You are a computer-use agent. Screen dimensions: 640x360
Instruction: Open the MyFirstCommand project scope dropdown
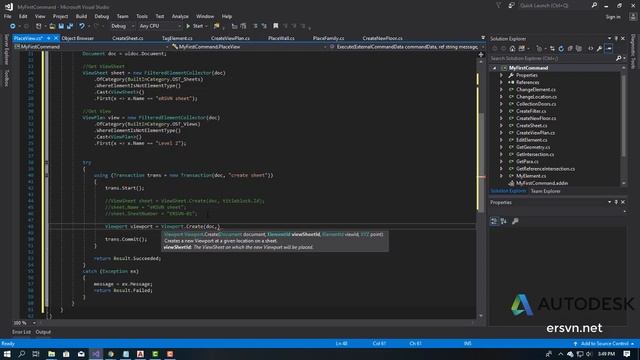tap(91, 47)
